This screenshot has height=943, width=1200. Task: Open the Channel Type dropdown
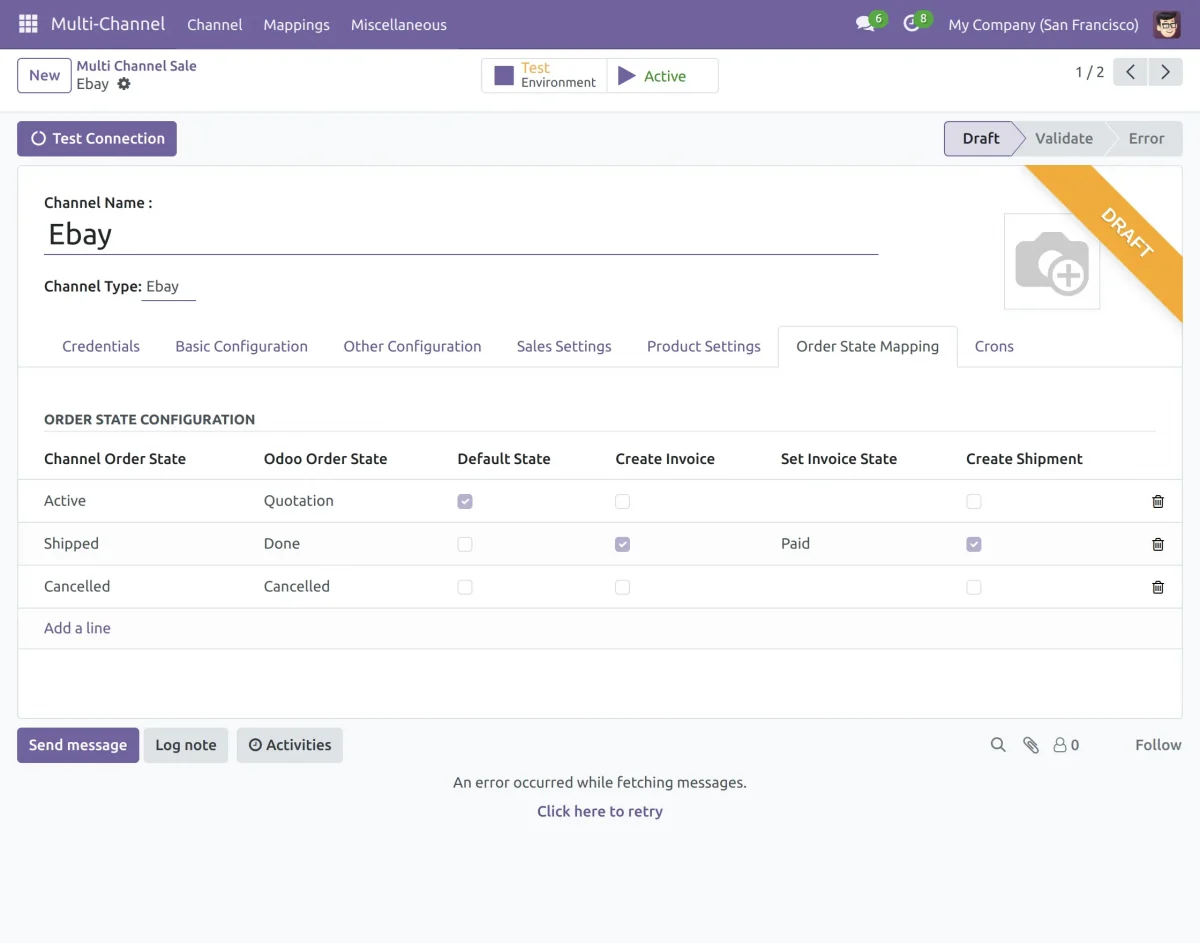pyautogui.click(x=168, y=287)
